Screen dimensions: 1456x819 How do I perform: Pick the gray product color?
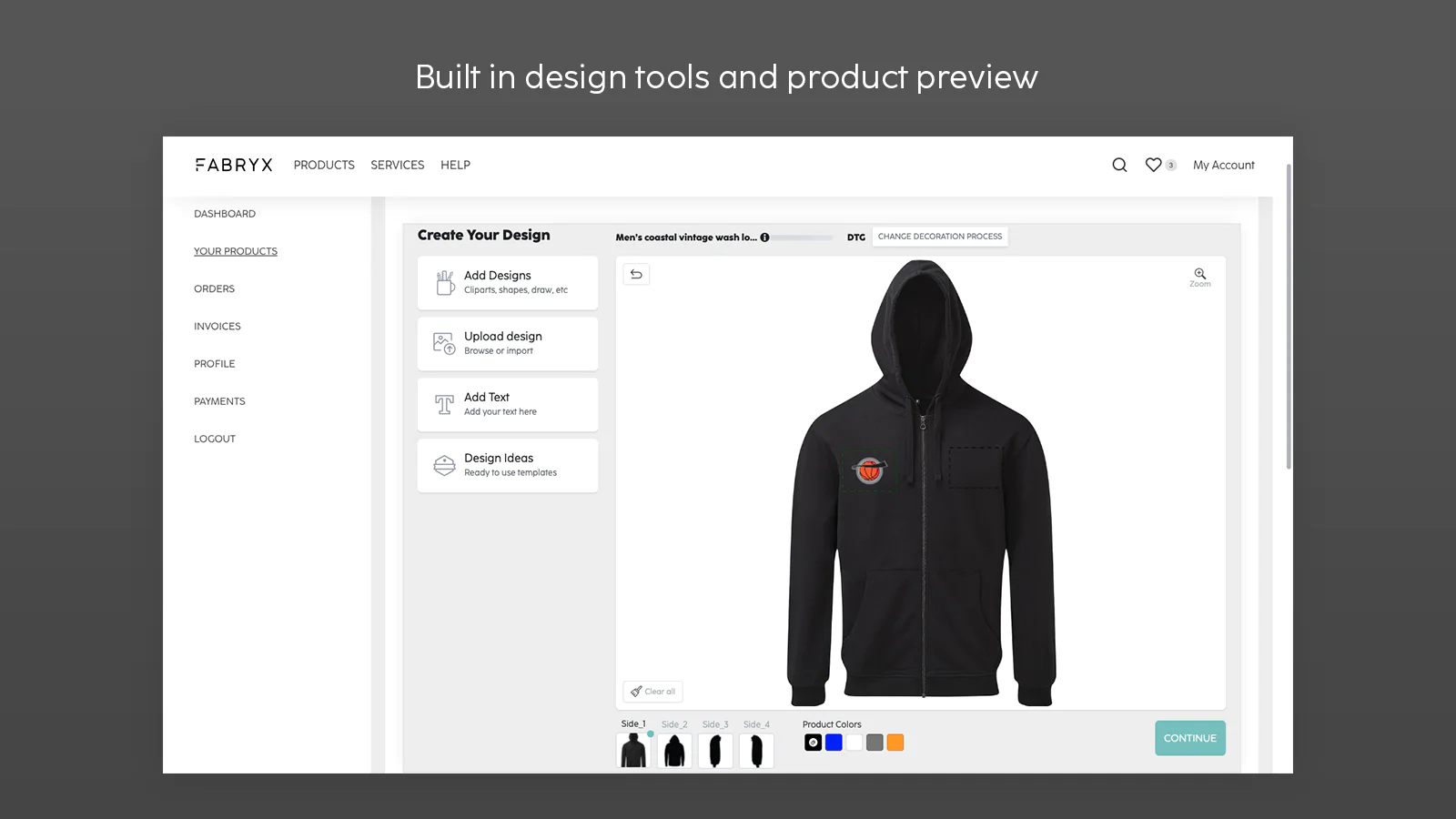pyautogui.click(x=875, y=743)
